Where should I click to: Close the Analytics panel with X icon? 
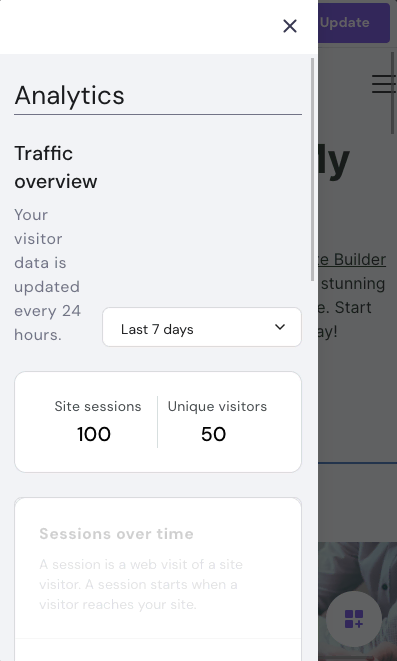pos(290,26)
